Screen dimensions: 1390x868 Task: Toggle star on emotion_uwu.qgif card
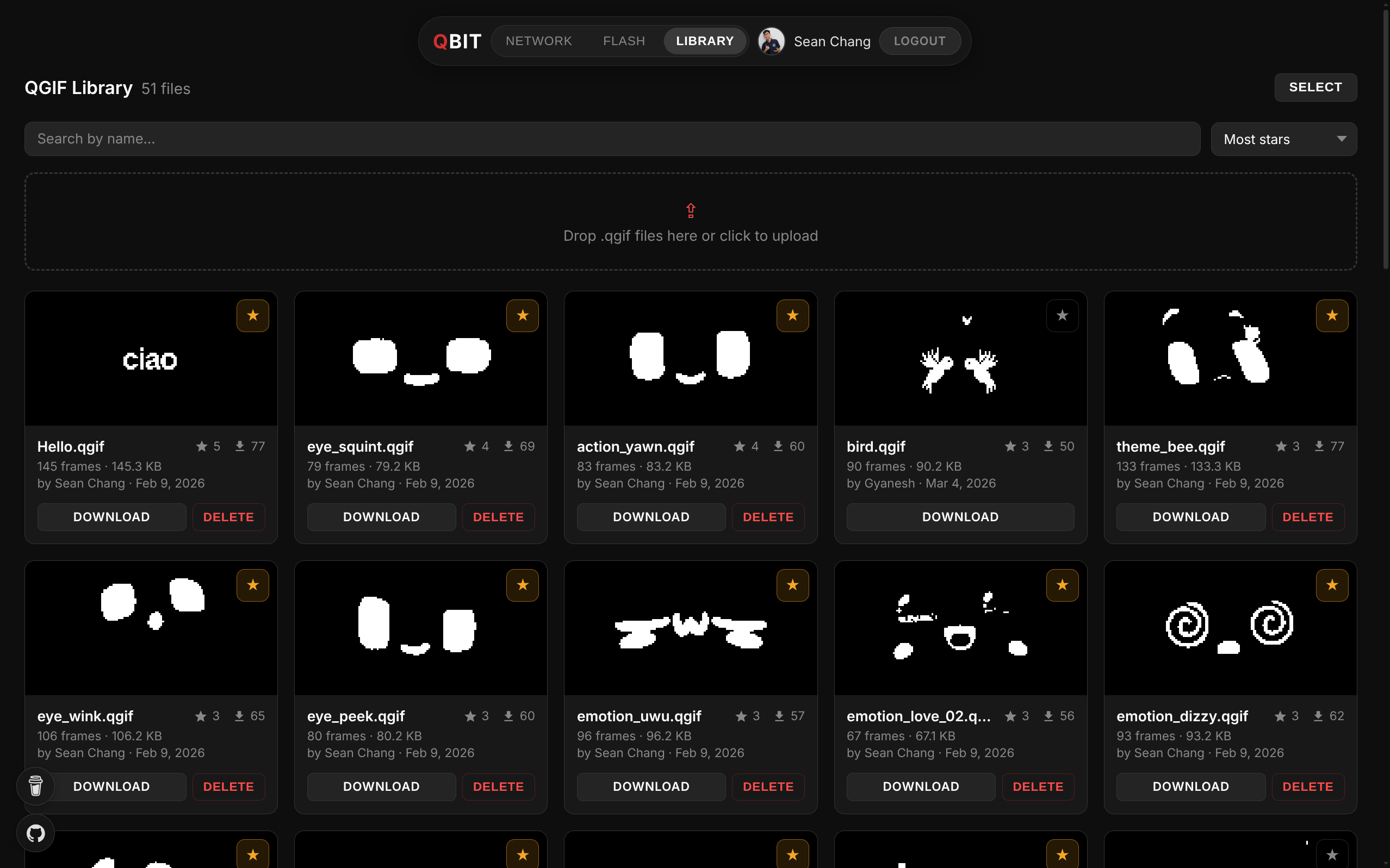pos(793,585)
